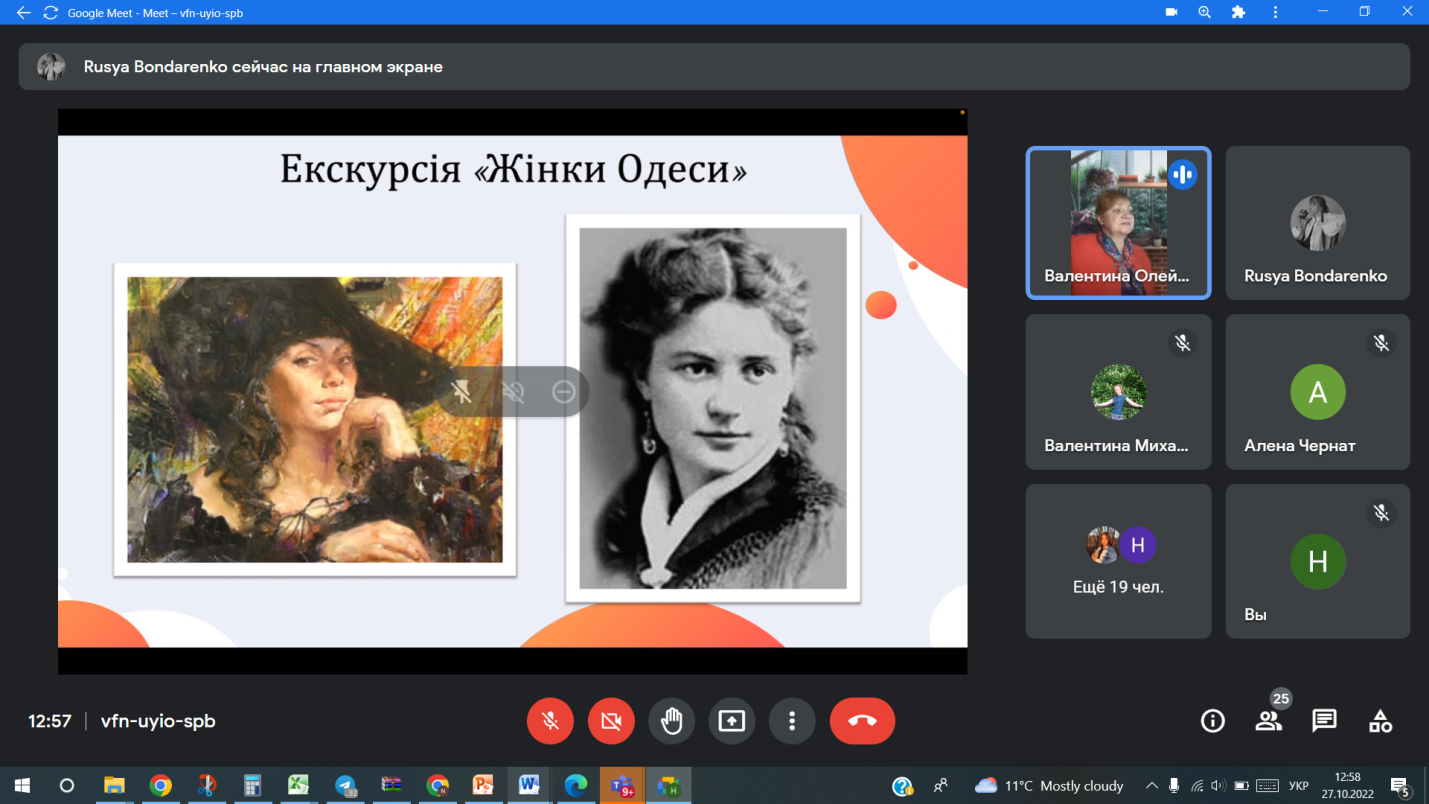1429x804 pixels.
Task: Open the 'Ещё 19 чел.' participants tile
Action: coord(1117,561)
